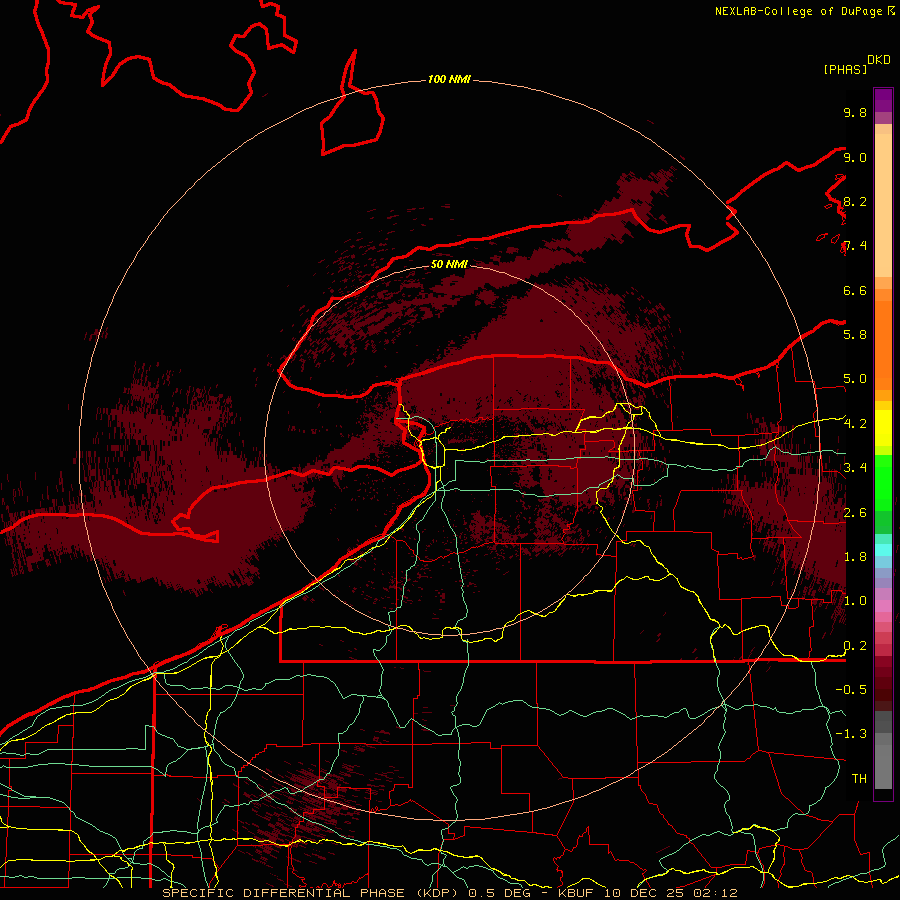Click the 2.6 value on color scale
This screenshot has width=900, height=900.
tap(855, 512)
